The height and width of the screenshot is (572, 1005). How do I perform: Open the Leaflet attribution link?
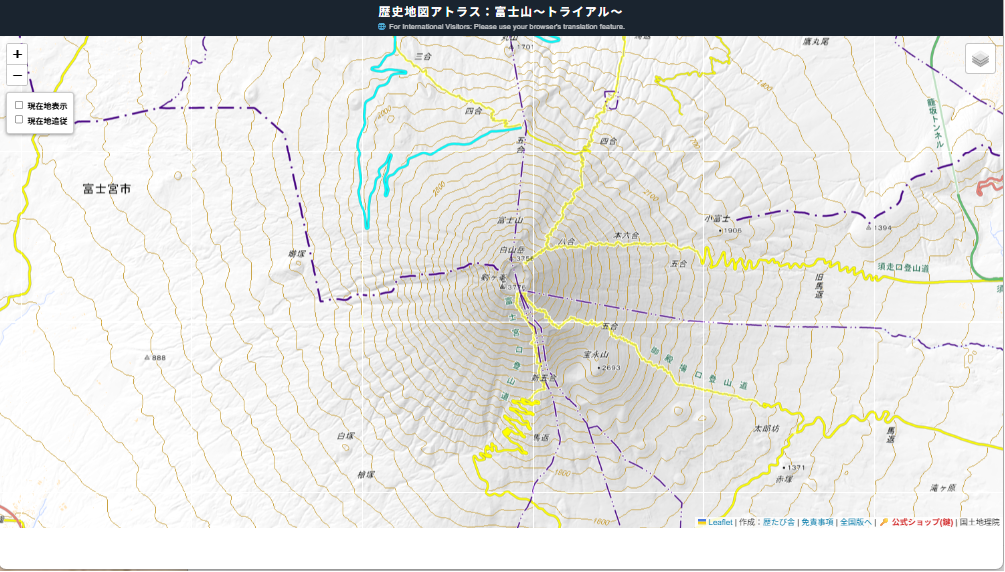[720, 522]
